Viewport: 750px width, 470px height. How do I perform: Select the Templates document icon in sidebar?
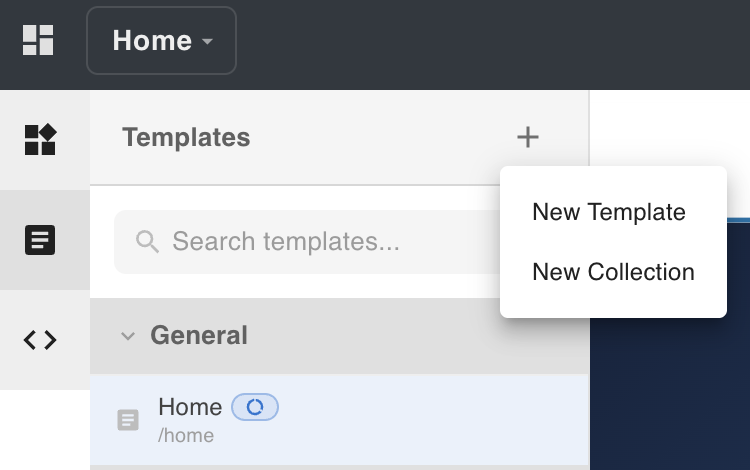click(x=40, y=240)
